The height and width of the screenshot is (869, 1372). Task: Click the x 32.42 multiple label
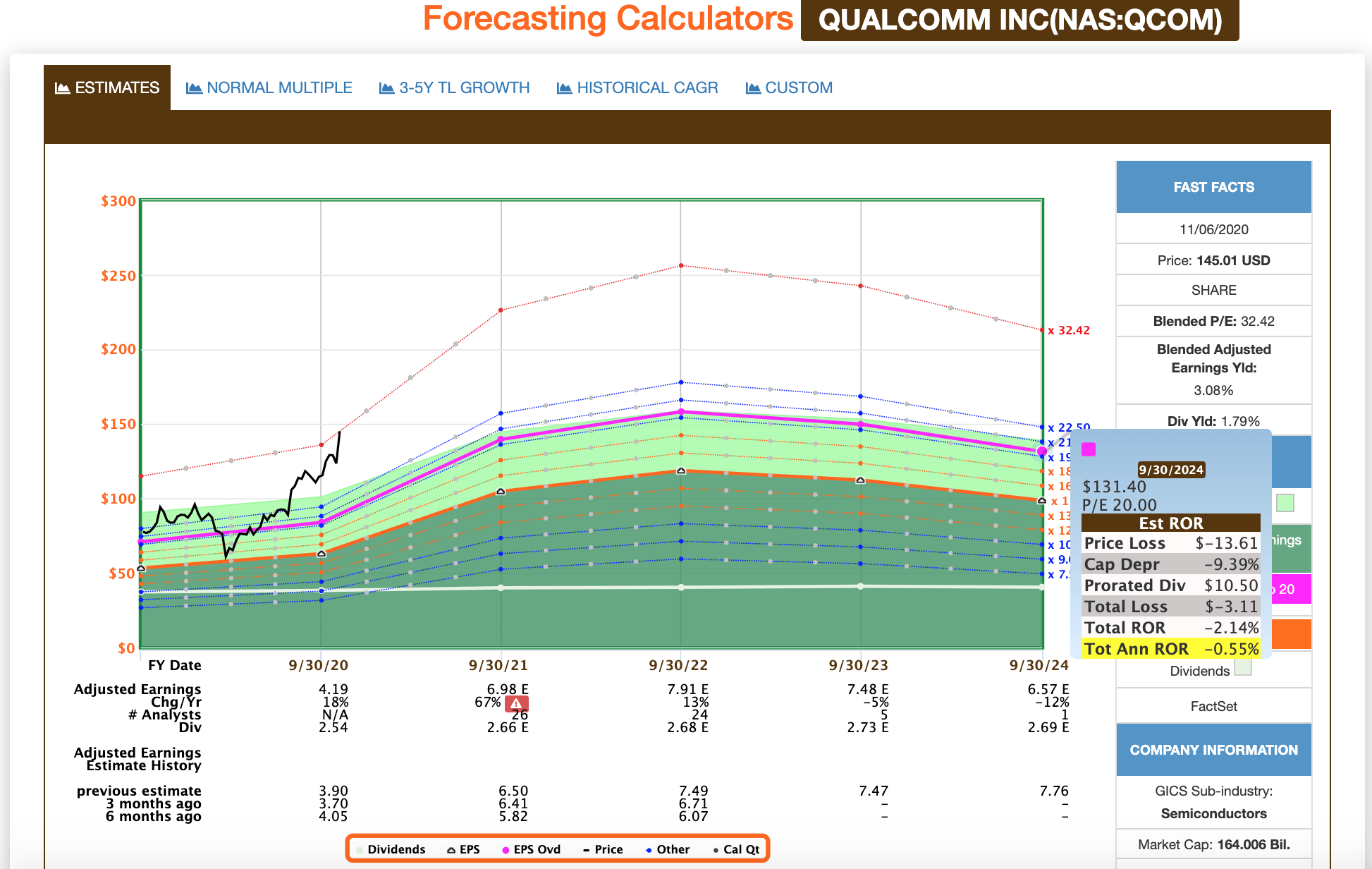[1069, 330]
